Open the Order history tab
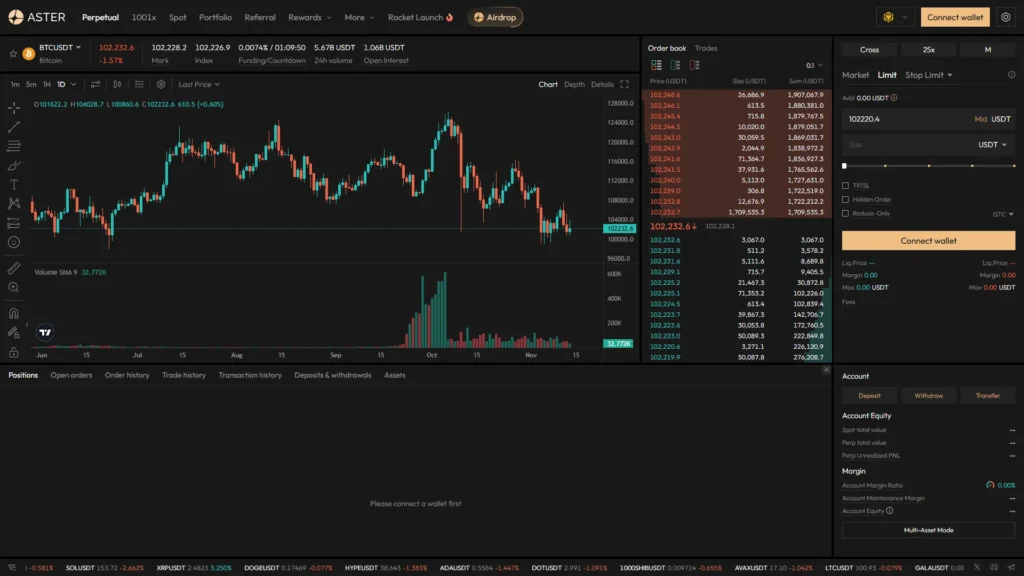The width and height of the screenshot is (1024, 576). tap(127, 375)
